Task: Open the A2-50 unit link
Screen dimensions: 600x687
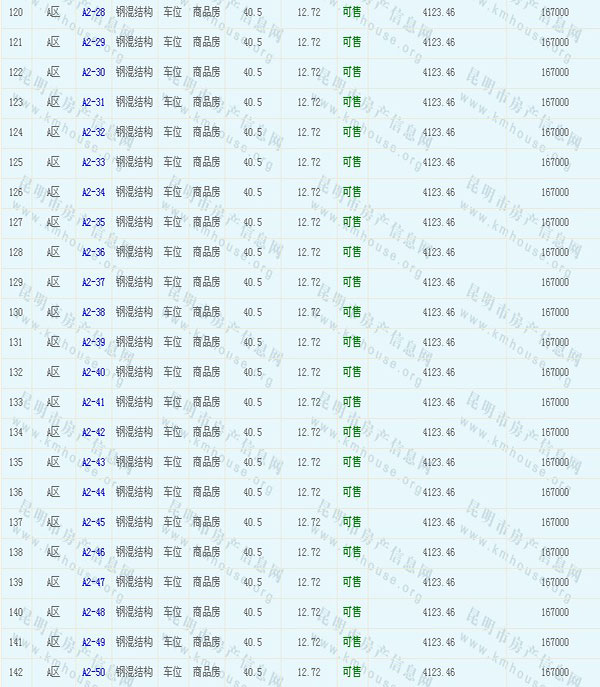Action: 93,672
